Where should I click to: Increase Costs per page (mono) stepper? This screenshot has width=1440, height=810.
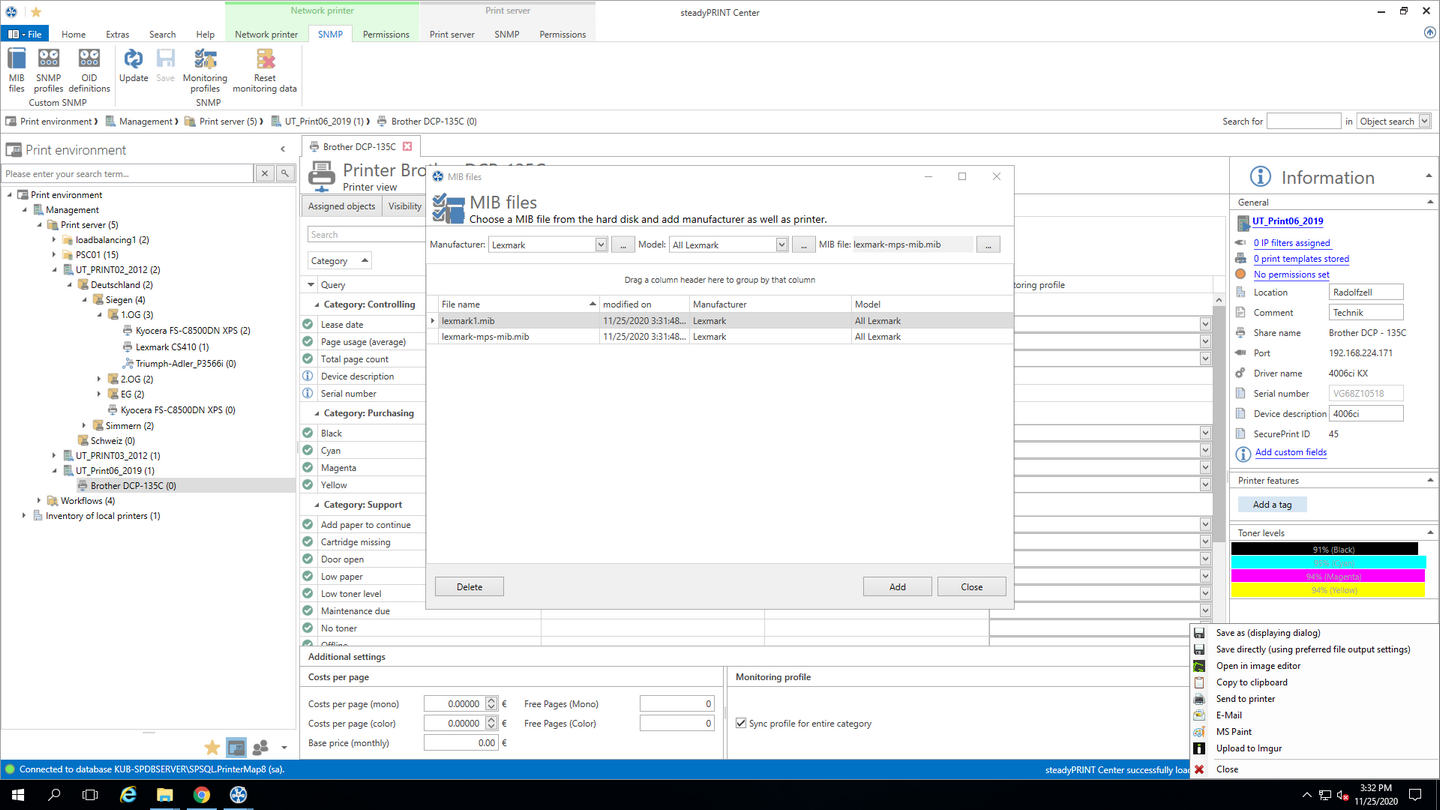point(491,700)
